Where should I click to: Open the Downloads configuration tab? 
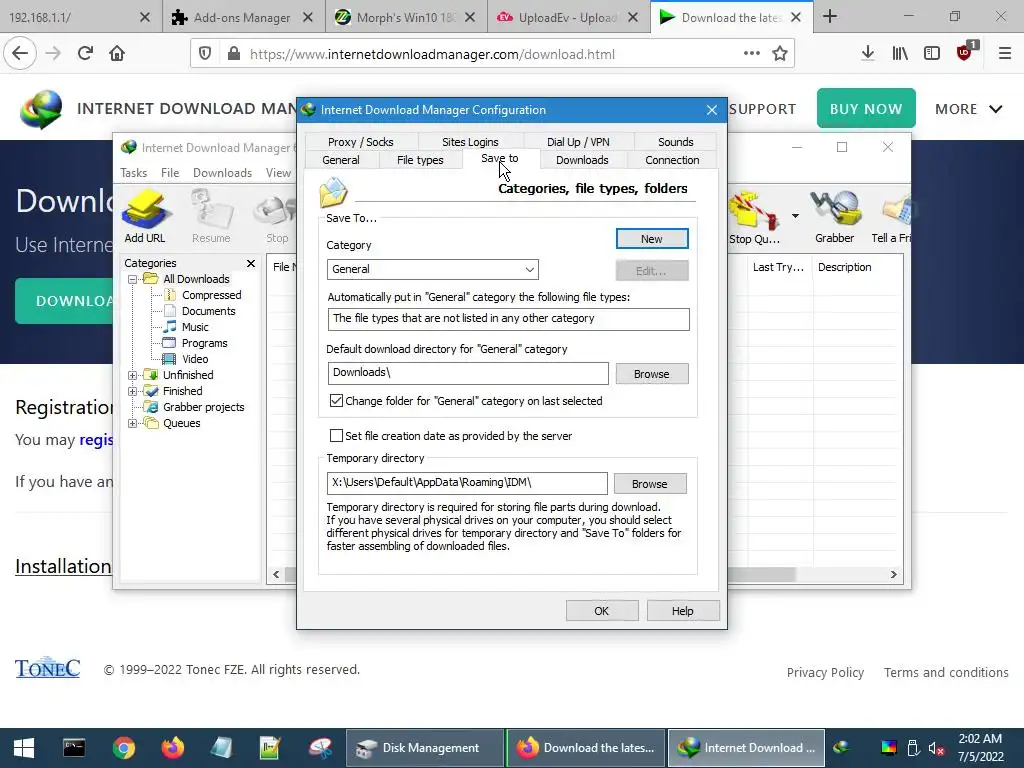point(582,160)
